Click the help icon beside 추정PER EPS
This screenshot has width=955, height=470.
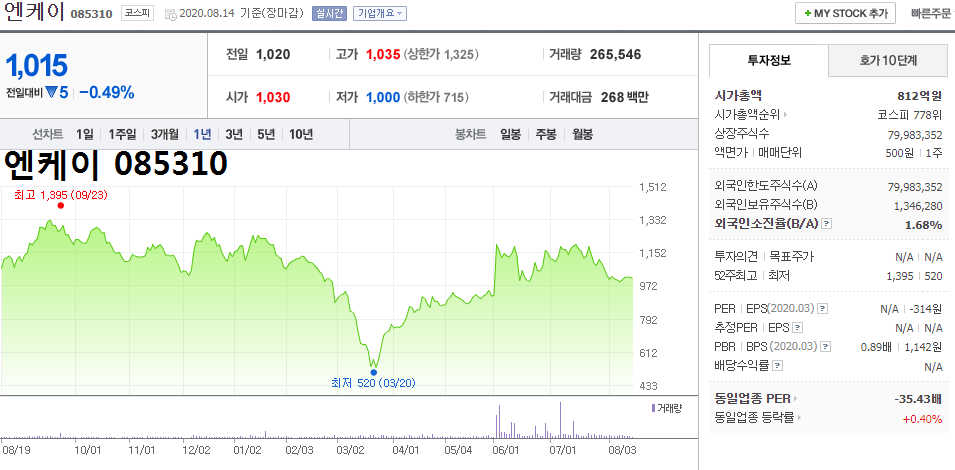797,328
